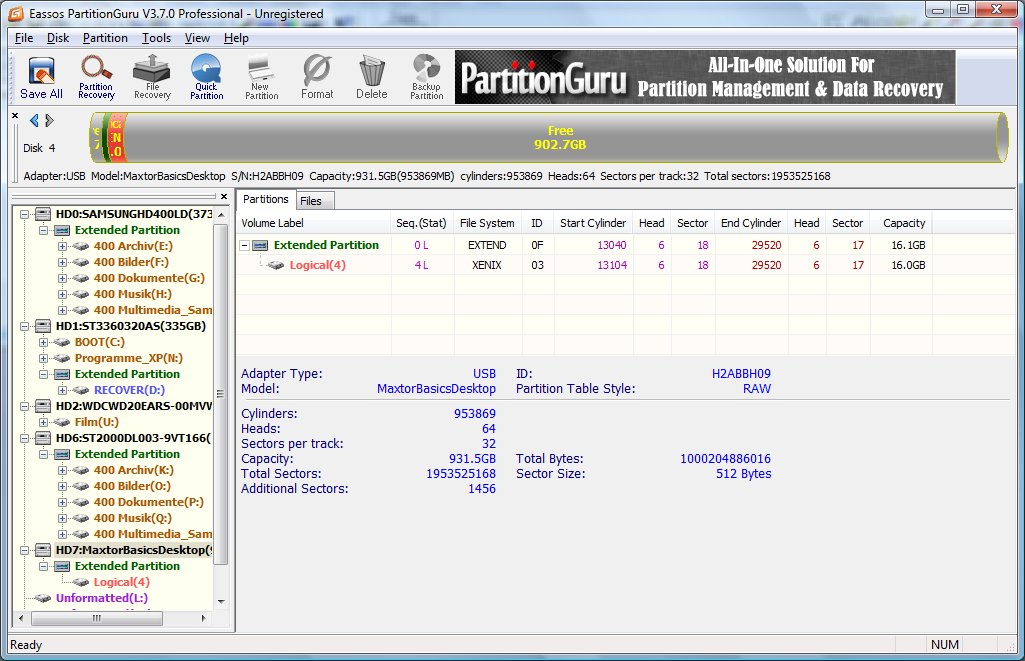Screen dimensions: 1025x661
Task: Select the 400 Archiv(K:) tree item
Action: click(133, 470)
